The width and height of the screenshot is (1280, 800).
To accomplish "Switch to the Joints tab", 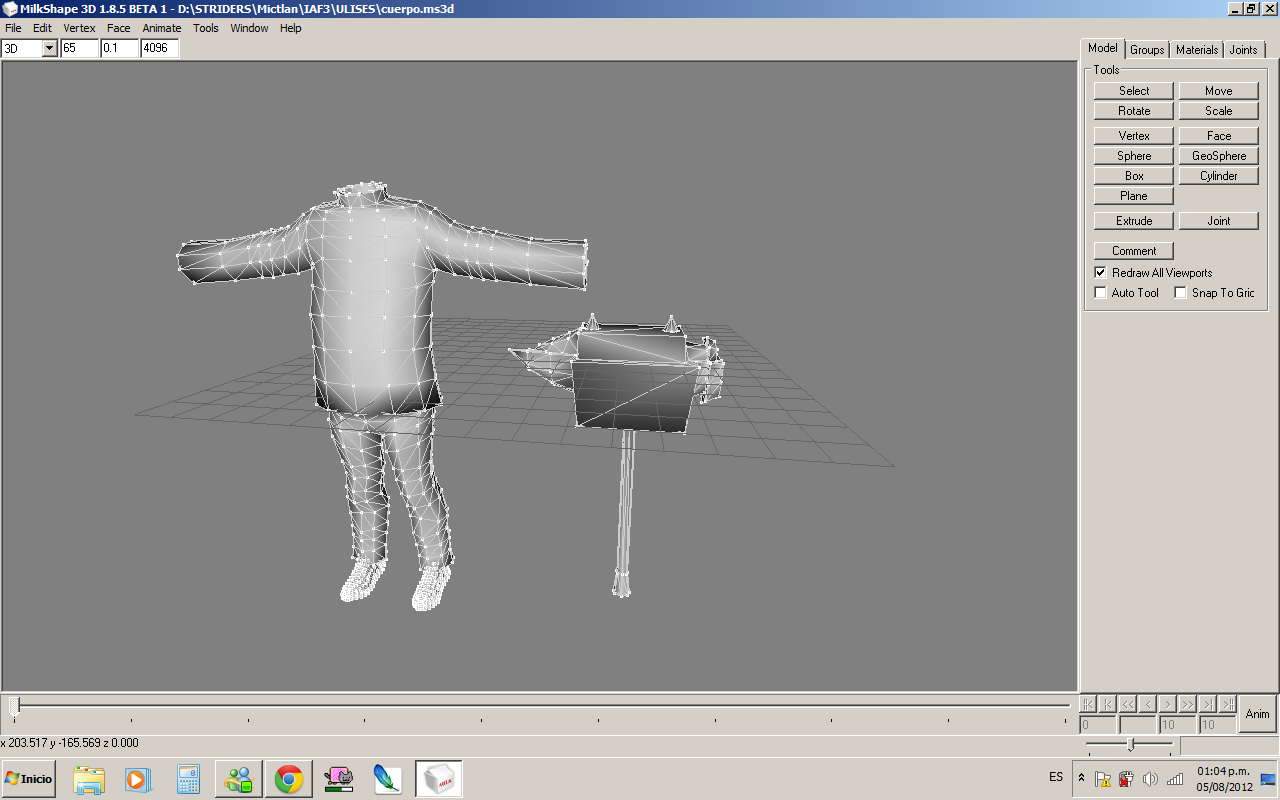I will point(1243,50).
